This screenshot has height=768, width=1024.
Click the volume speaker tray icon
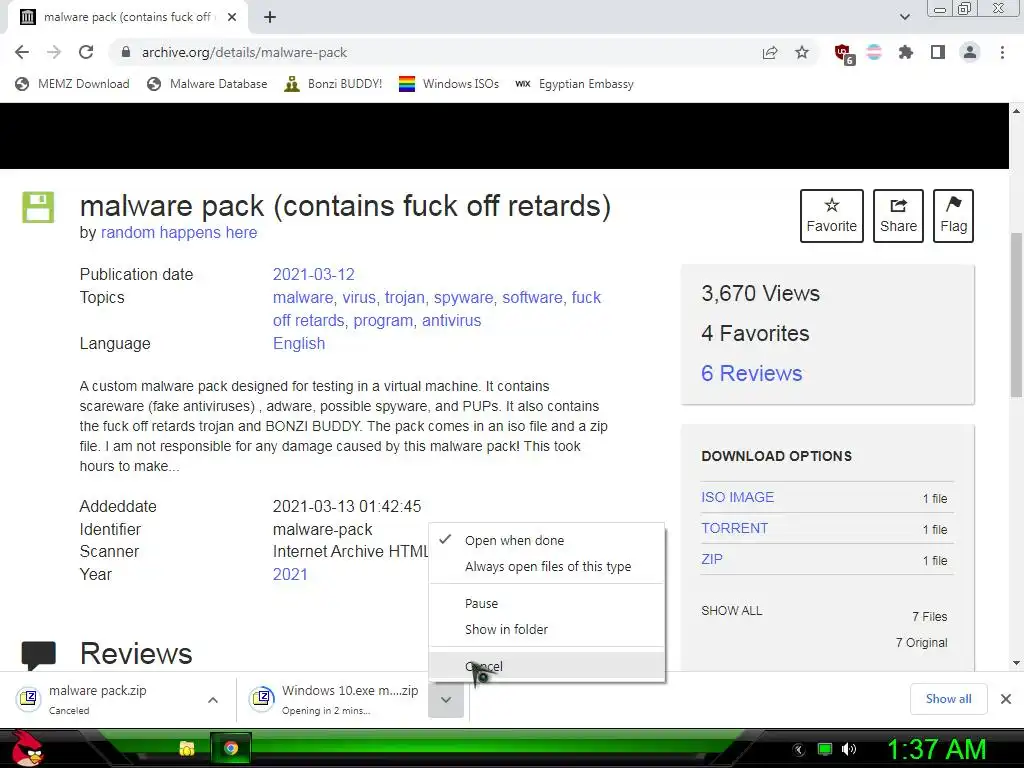[849, 749]
